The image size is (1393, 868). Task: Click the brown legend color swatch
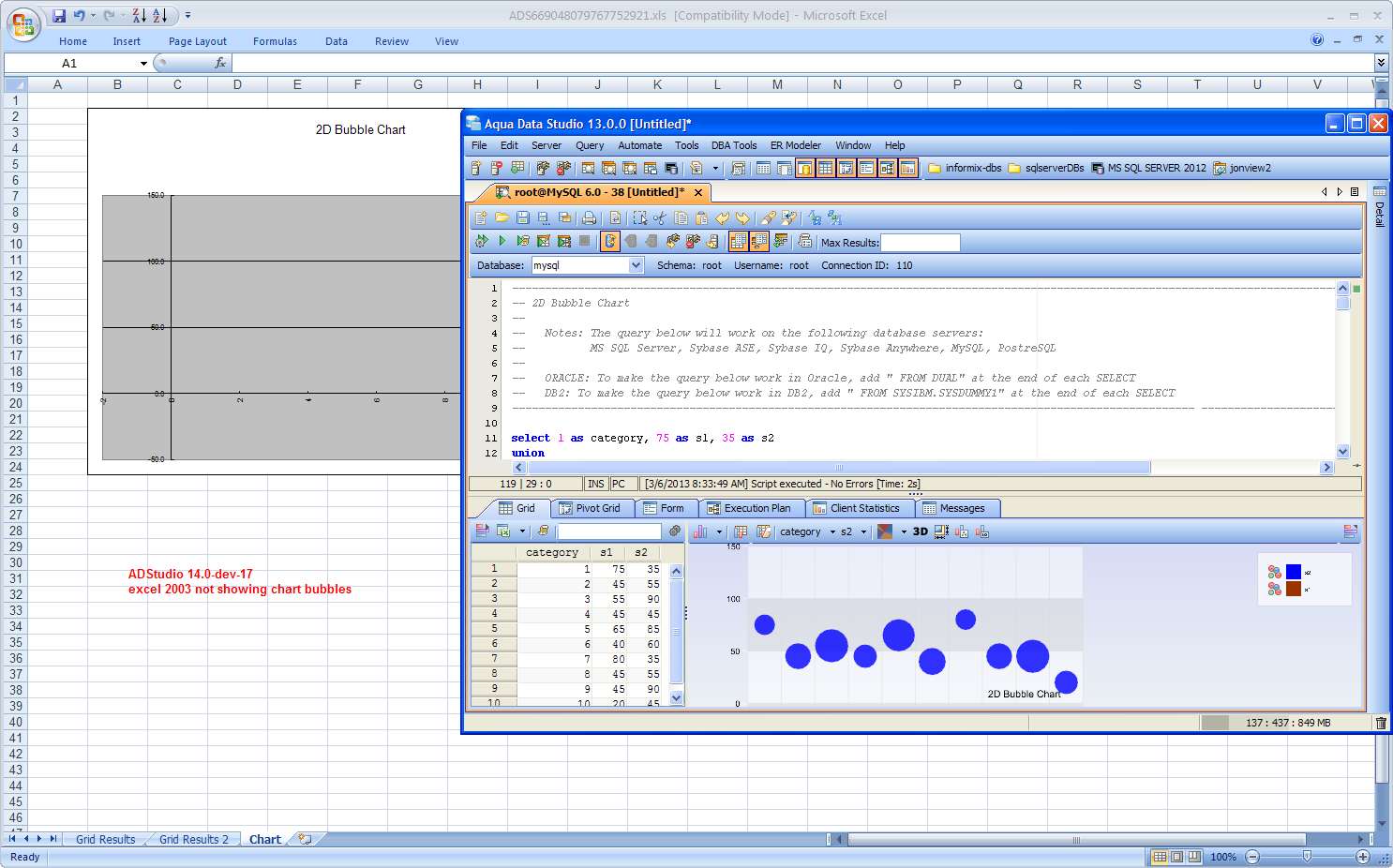click(1294, 589)
